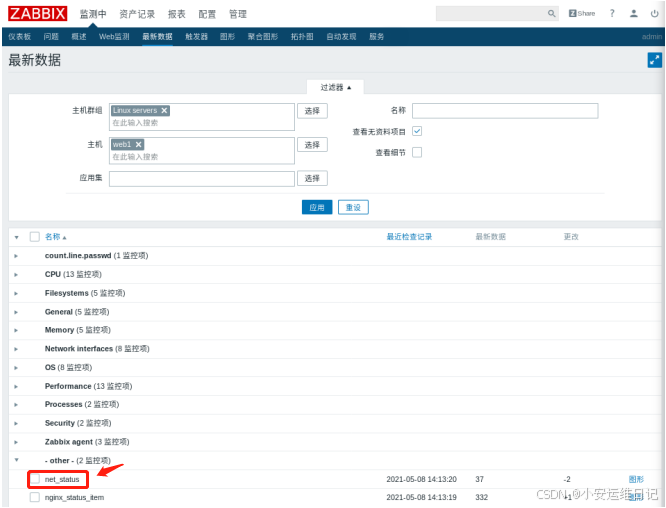Expand the Processes group
The width and height of the screenshot is (666, 508).
pos(16,404)
